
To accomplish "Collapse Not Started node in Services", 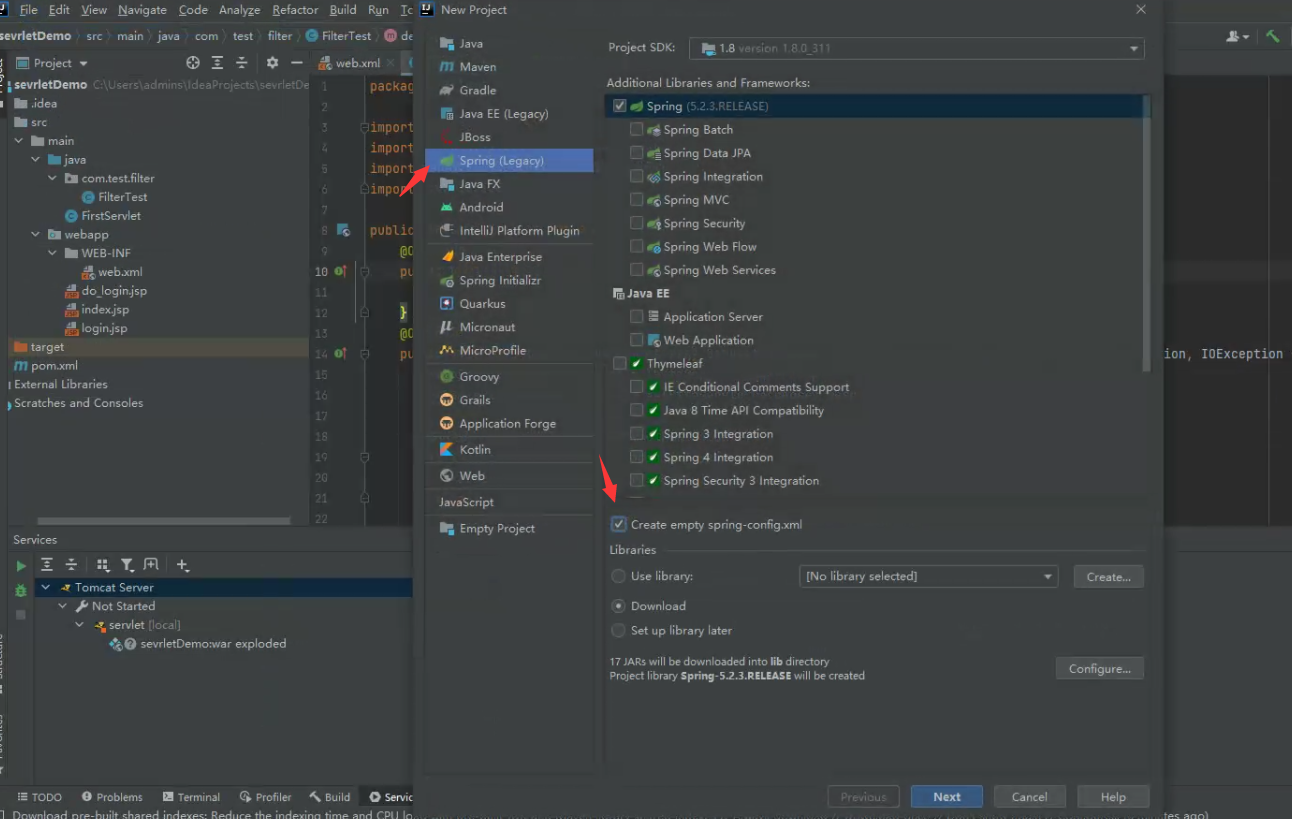I will [x=63, y=606].
